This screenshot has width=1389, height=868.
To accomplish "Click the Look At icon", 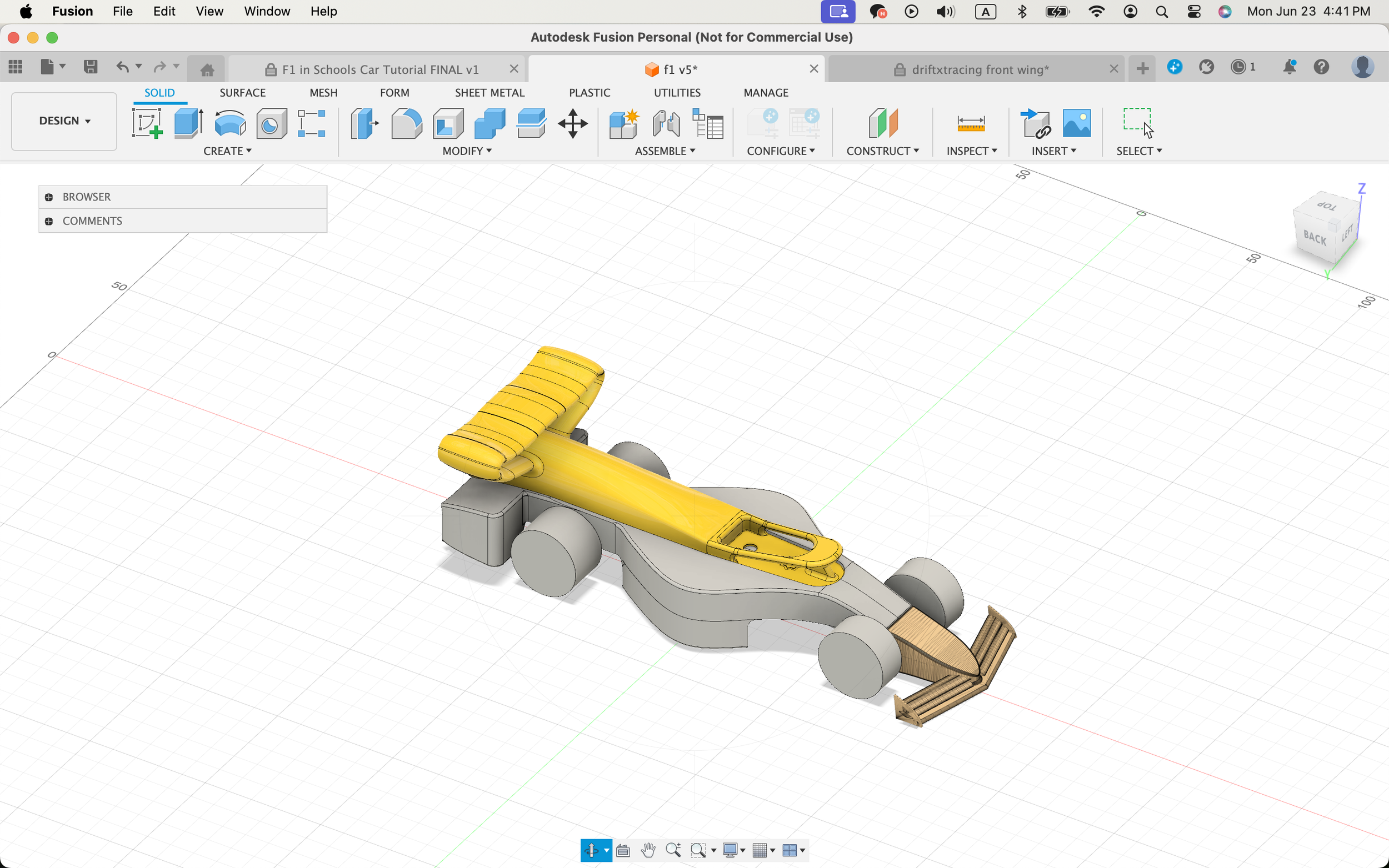I will tap(623, 850).
